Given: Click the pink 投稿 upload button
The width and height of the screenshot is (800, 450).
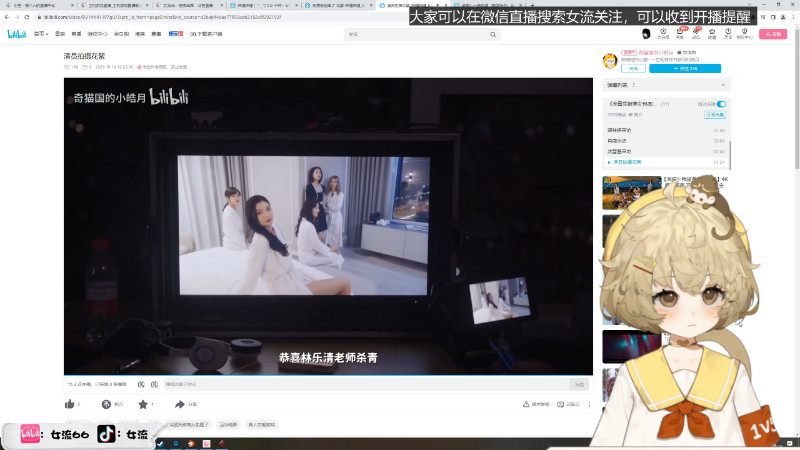Looking at the screenshot, I should [x=773, y=34].
